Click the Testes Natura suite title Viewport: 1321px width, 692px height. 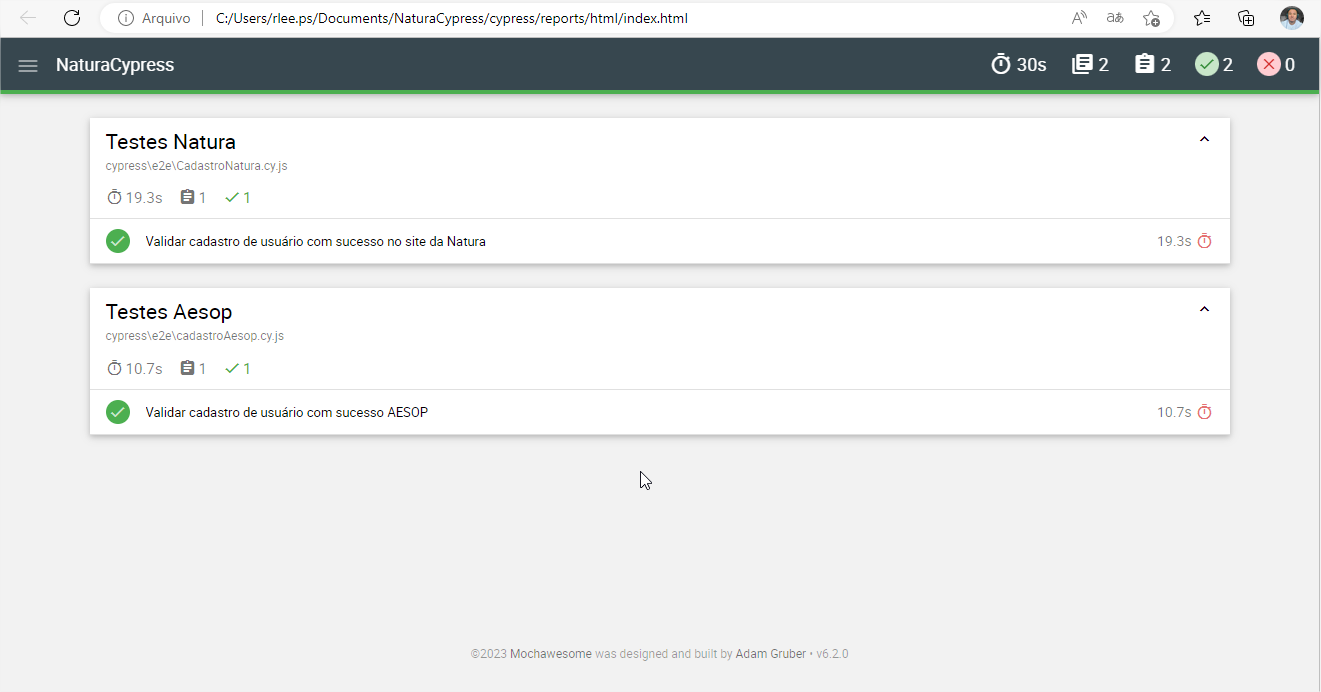click(171, 142)
